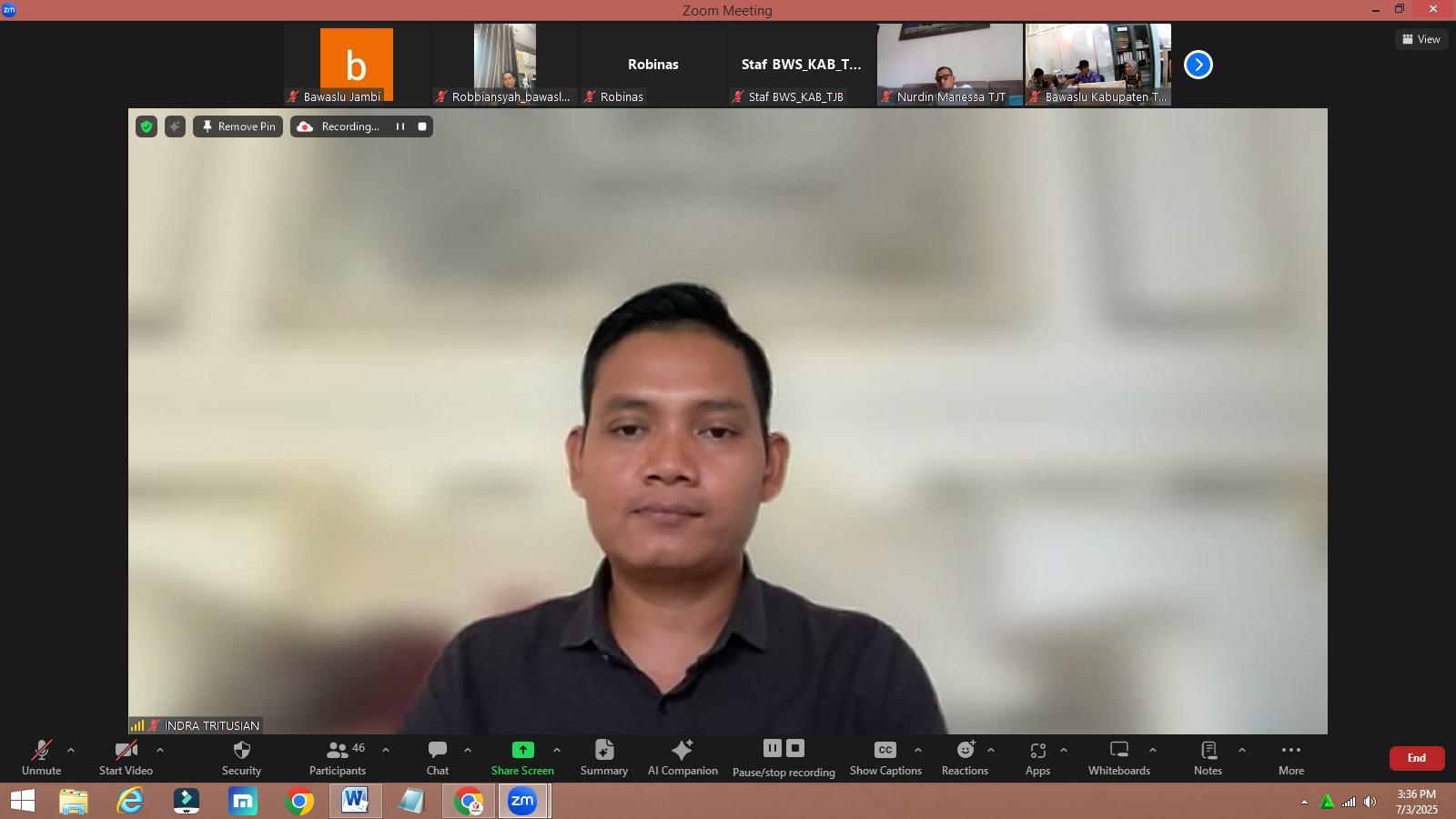Click the green encryption shield icon
The height and width of the screenshot is (819, 1456).
tap(147, 126)
